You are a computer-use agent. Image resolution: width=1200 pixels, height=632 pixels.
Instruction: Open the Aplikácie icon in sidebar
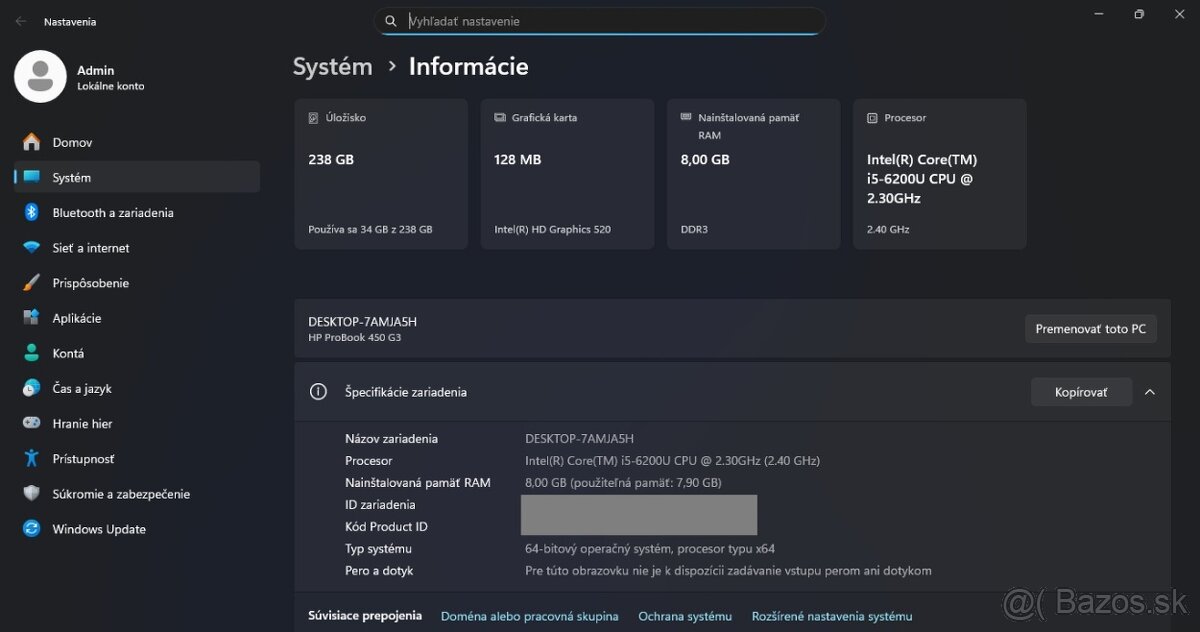pyautogui.click(x=32, y=318)
